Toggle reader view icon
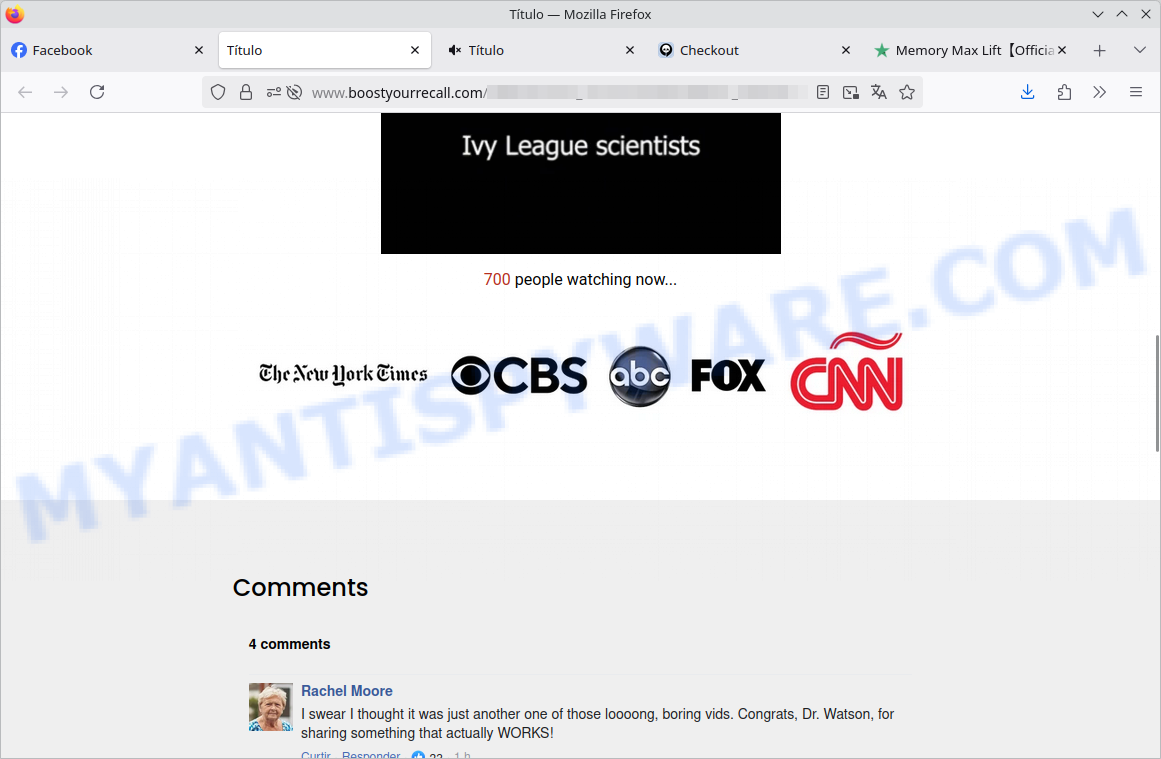The image size is (1161, 759). pos(823,92)
